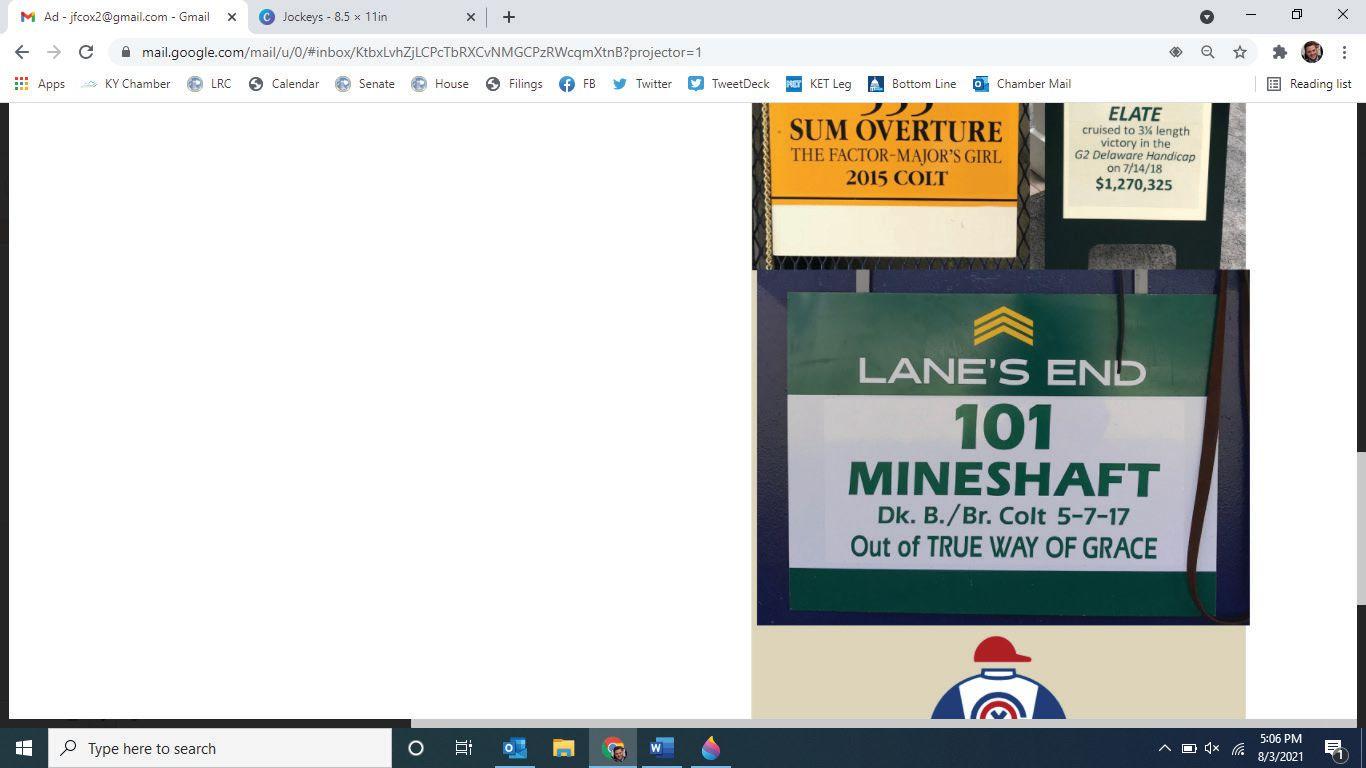Open the zoom magnifier icon in address bar

pos(1208,52)
